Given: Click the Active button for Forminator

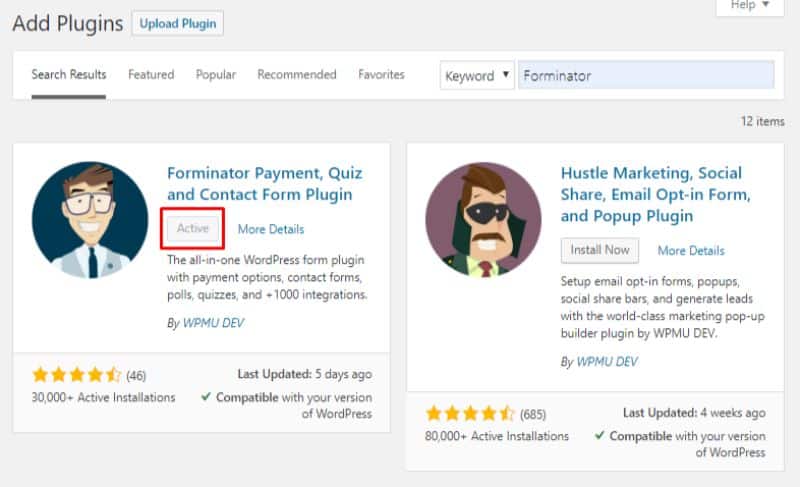Looking at the screenshot, I should point(193,228).
